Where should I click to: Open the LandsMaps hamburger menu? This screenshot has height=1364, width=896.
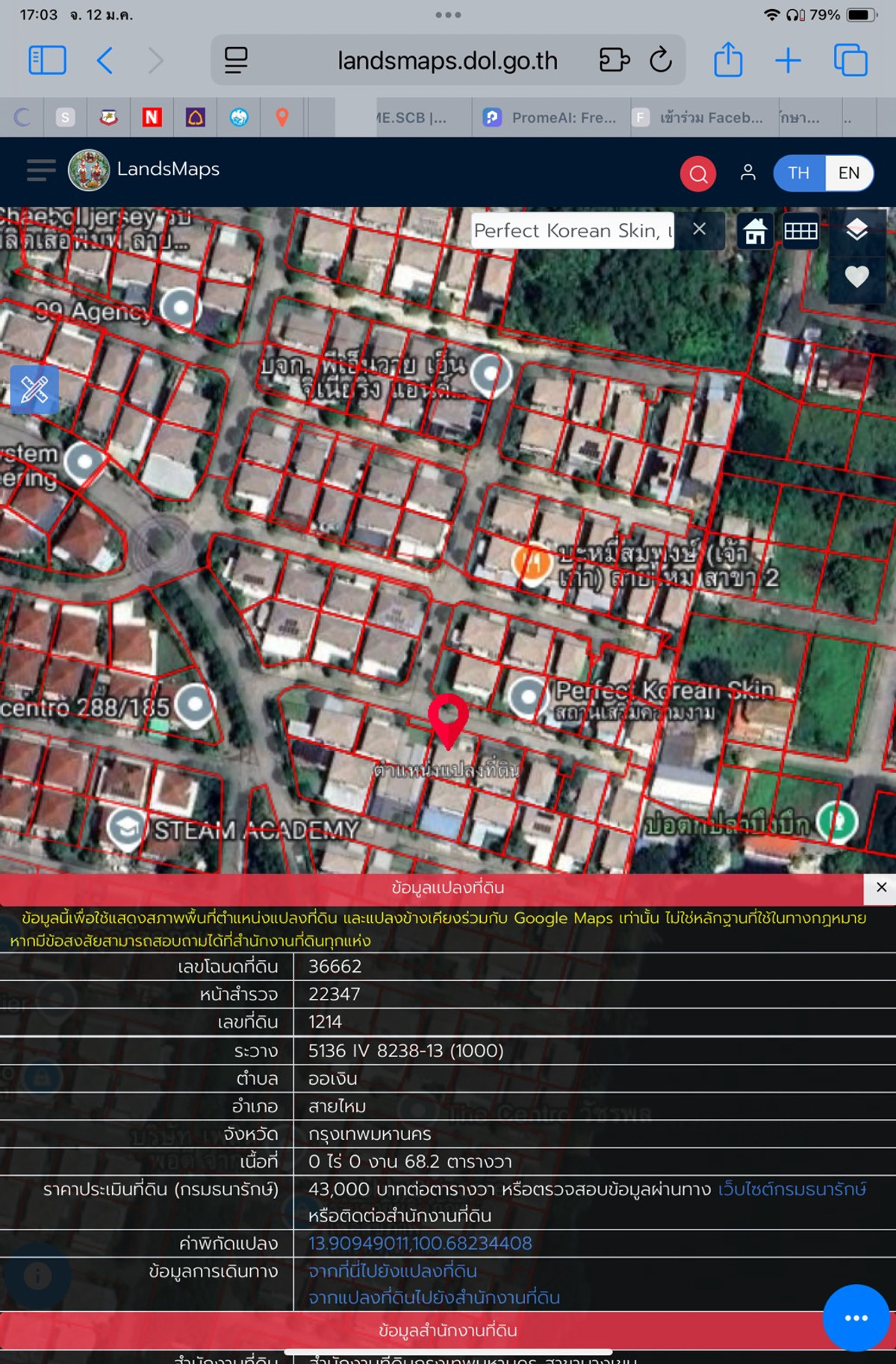[41, 170]
